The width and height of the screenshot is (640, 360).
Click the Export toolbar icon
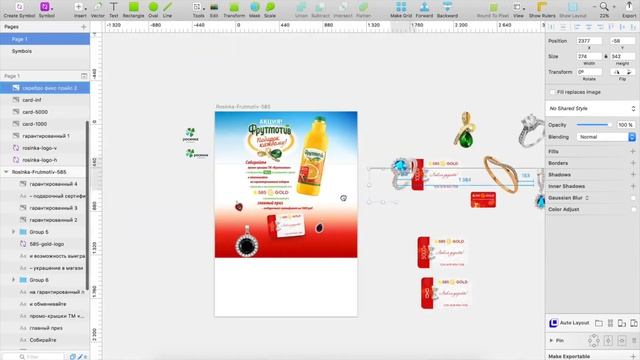coord(629,7)
